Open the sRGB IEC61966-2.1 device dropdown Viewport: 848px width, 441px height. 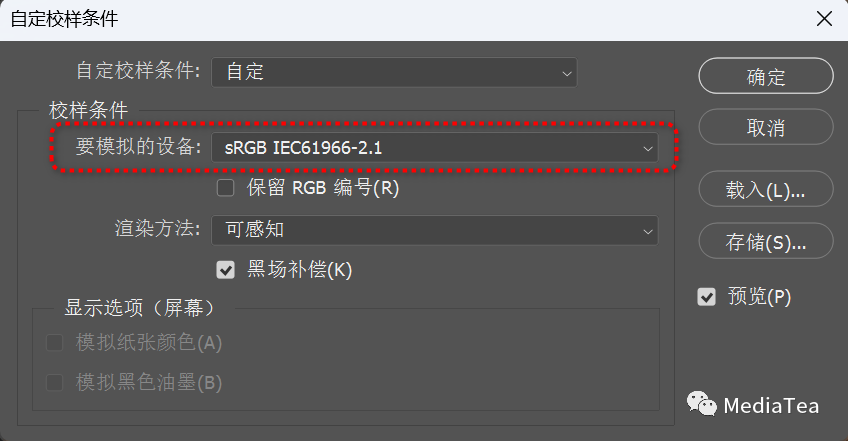[434, 147]
